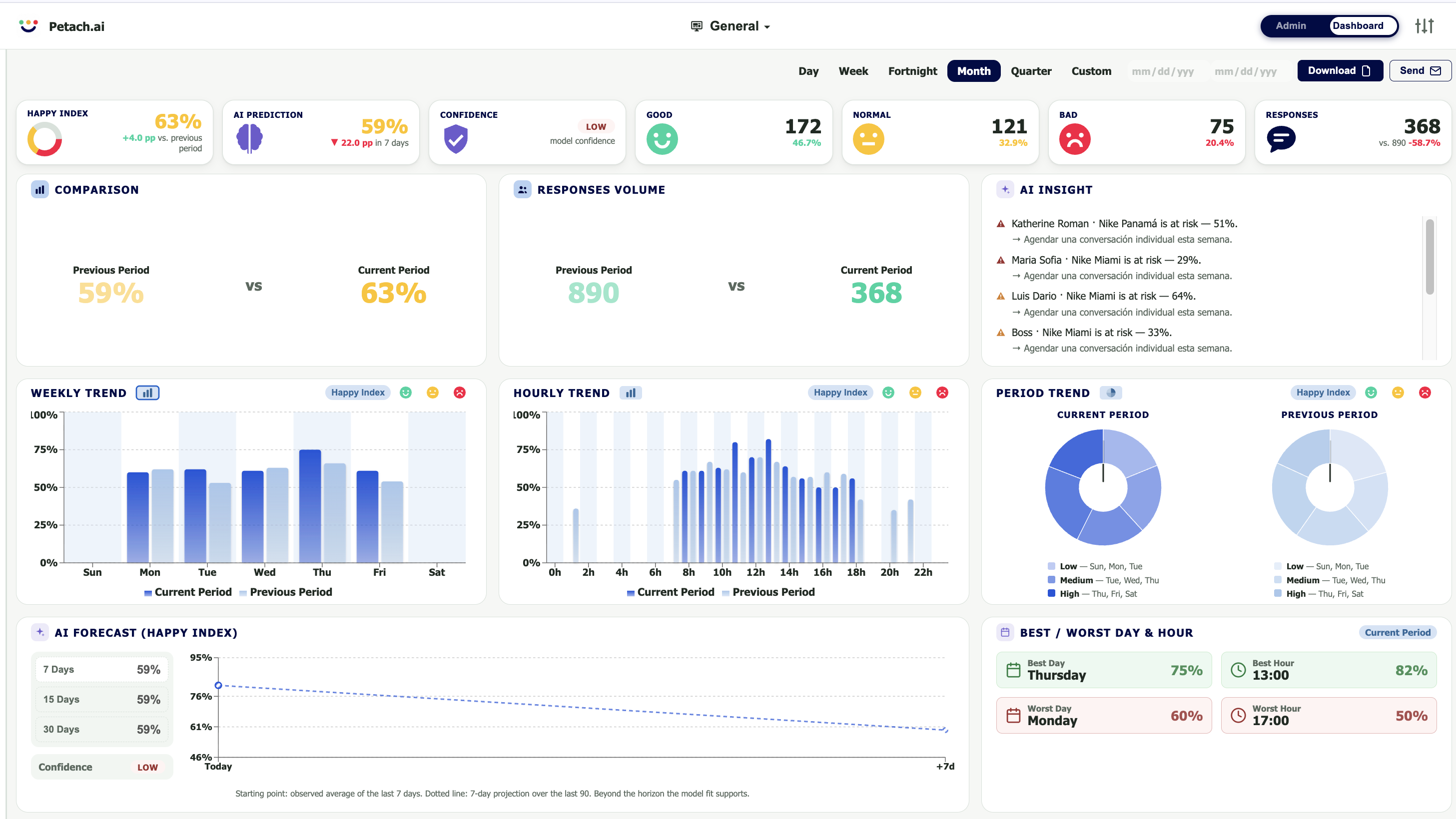Switch to the Day period tab
Image resolution: width=1456 pixels, height=819 pixels.
click(x=808, y=71)
